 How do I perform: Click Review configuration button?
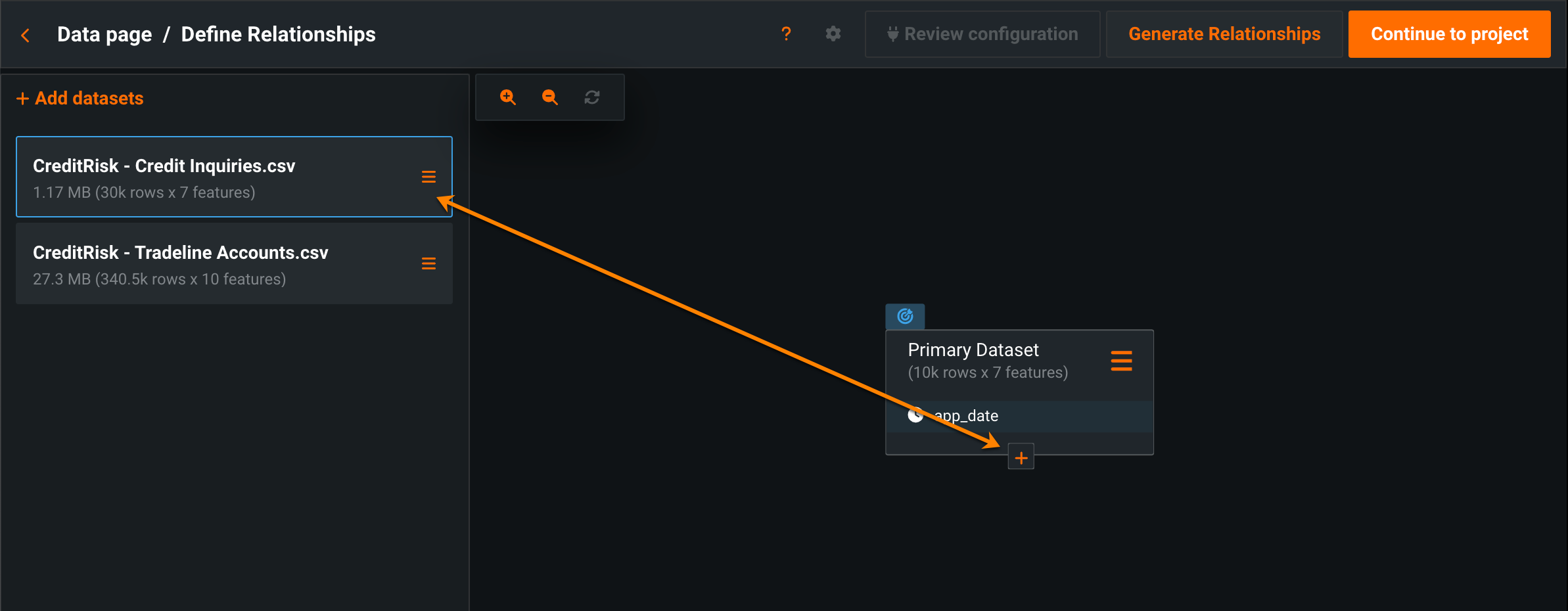pyautogui.click(x=982, y=34)
